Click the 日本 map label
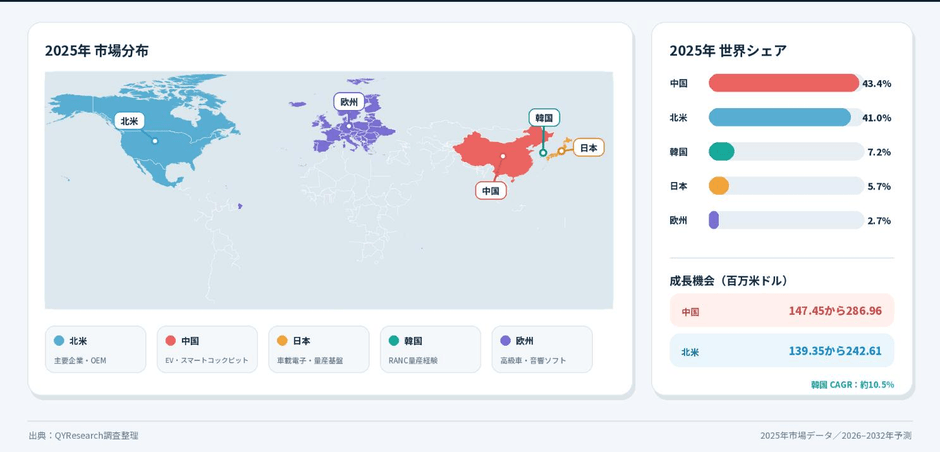Image resolution: width=940 pixels, height=452 pixels. [589, 147]
